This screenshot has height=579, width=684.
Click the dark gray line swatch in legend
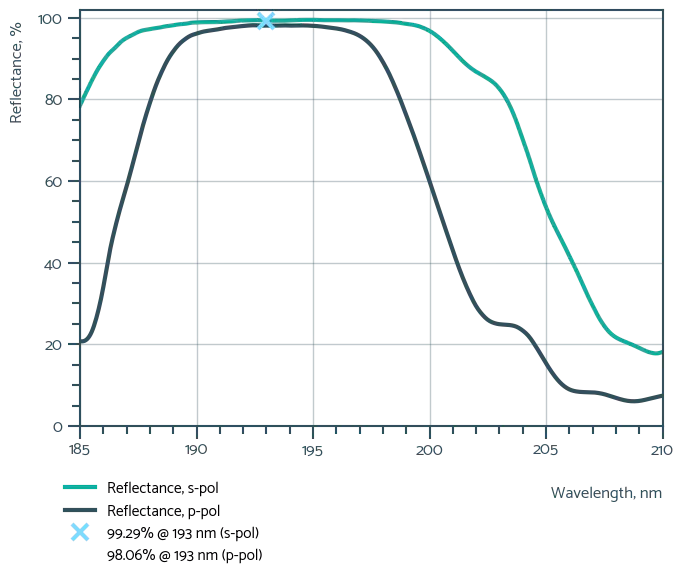click(x=78, y=510)
